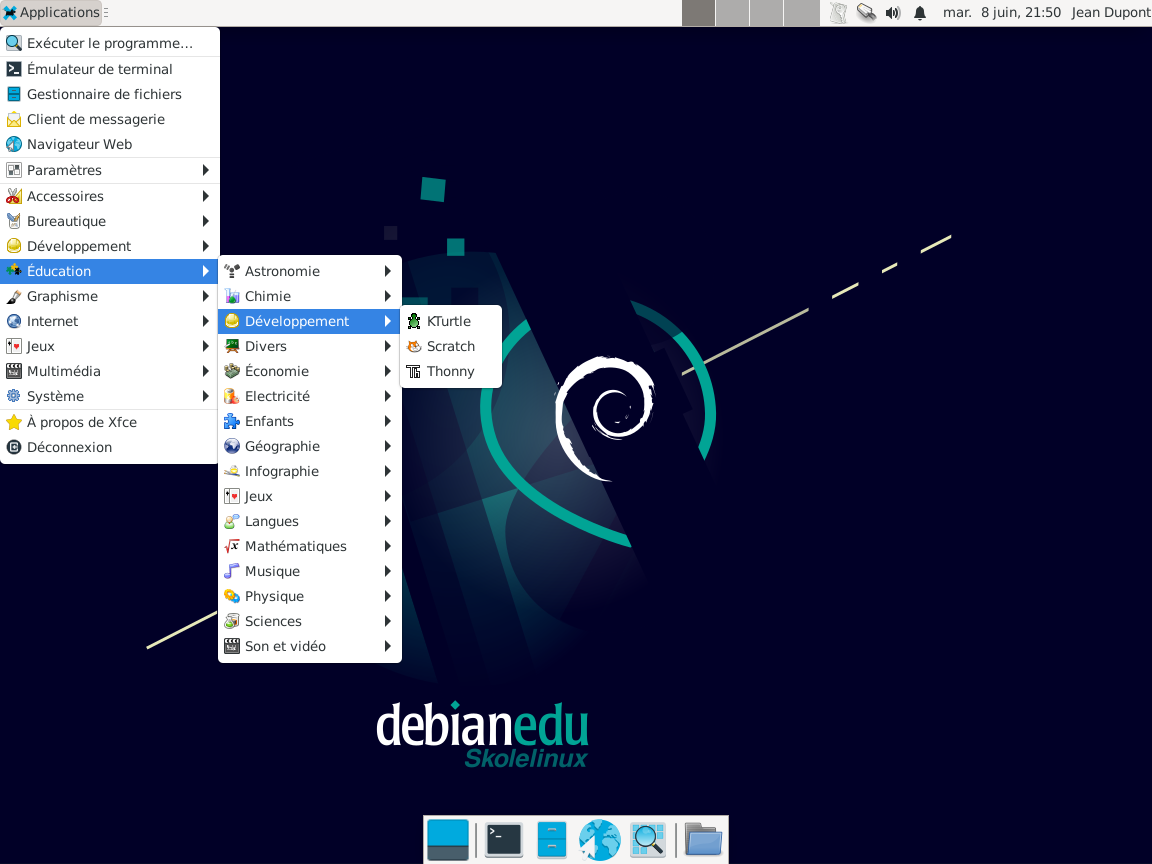Click the web browser globe icon in the dock
This screenshot has height=864, width=1152.
599,840
